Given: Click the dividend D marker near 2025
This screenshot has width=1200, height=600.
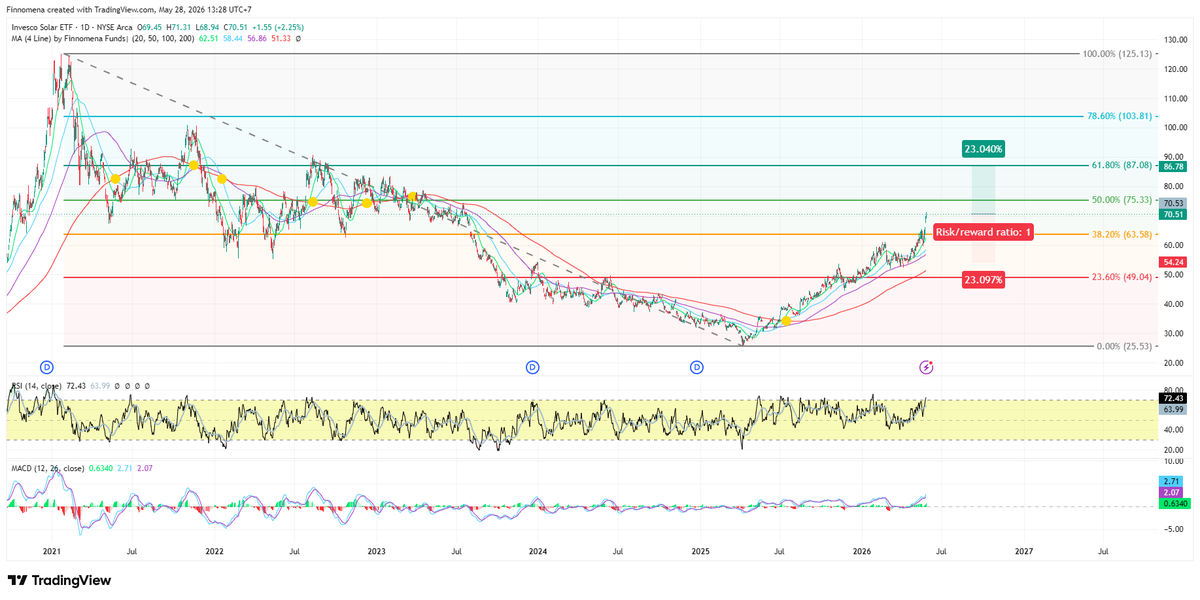Looking at the screenshot, I should 696,368.
